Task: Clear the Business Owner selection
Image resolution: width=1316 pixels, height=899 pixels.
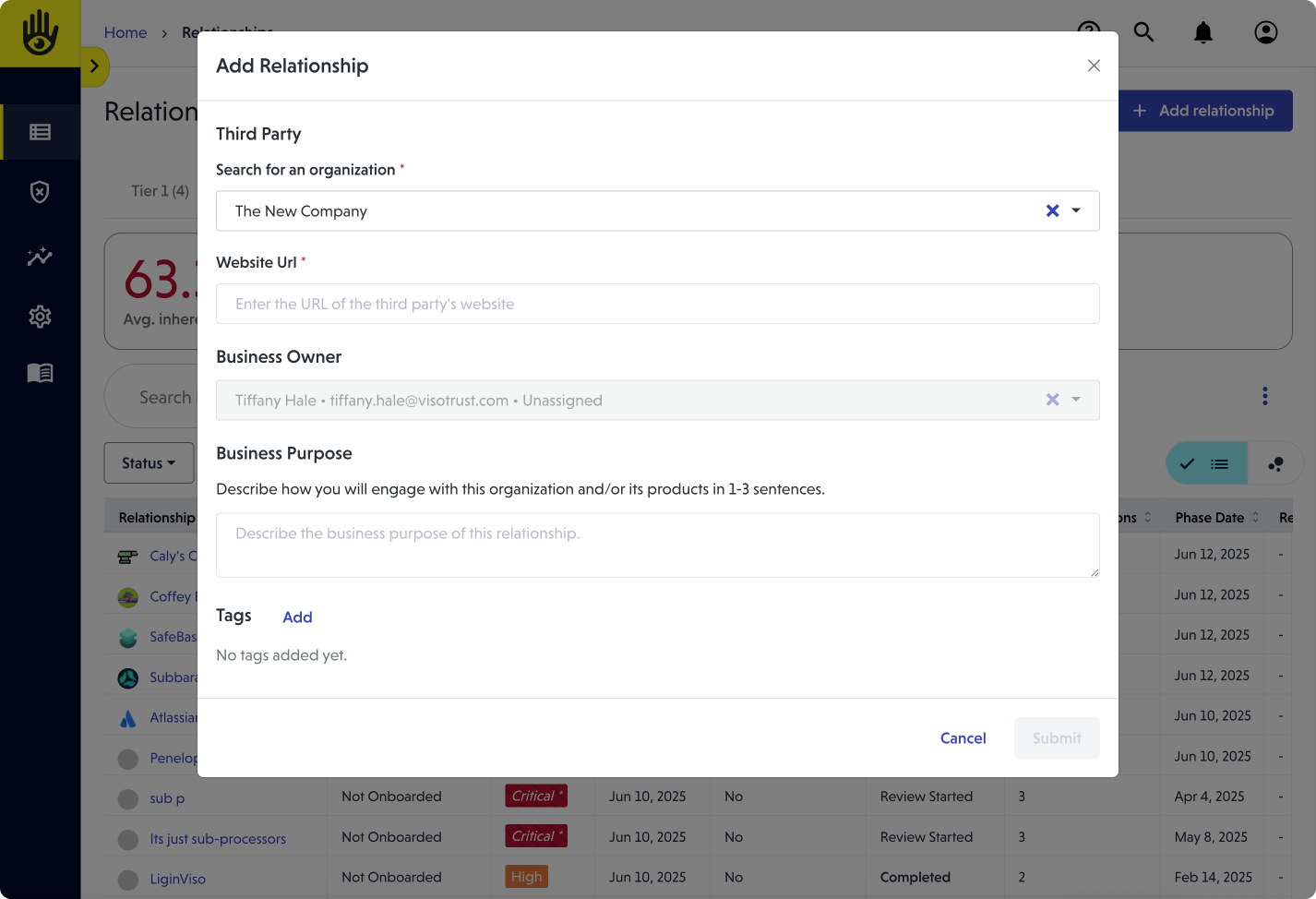Action: (x=1052, y=400)
